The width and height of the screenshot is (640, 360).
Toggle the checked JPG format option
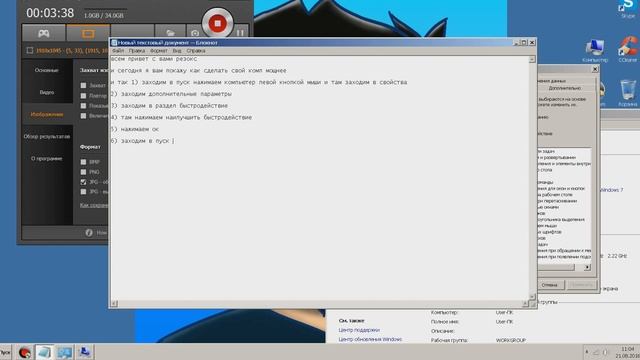83,182
